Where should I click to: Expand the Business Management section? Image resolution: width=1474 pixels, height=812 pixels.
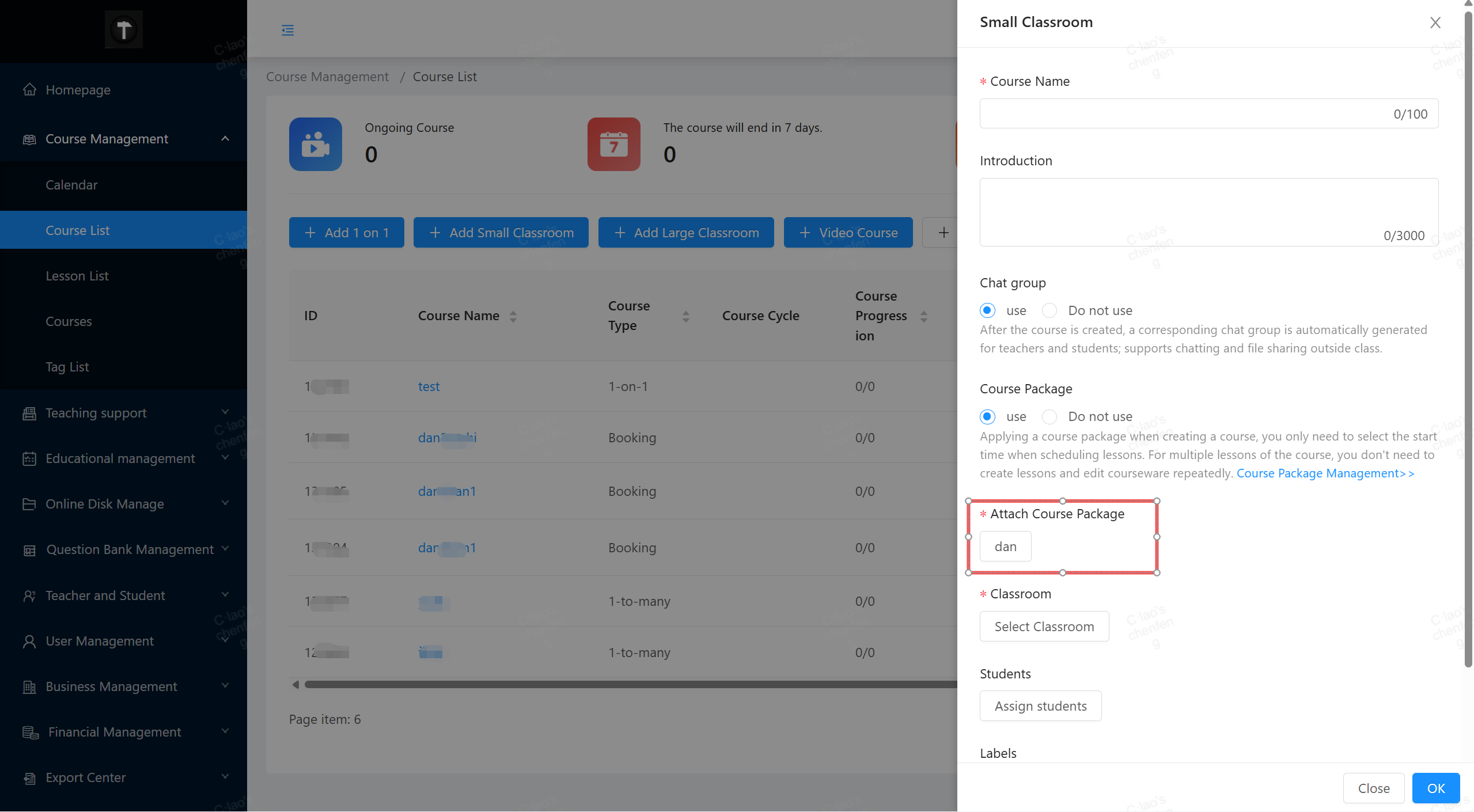click(x=225, y=686)
